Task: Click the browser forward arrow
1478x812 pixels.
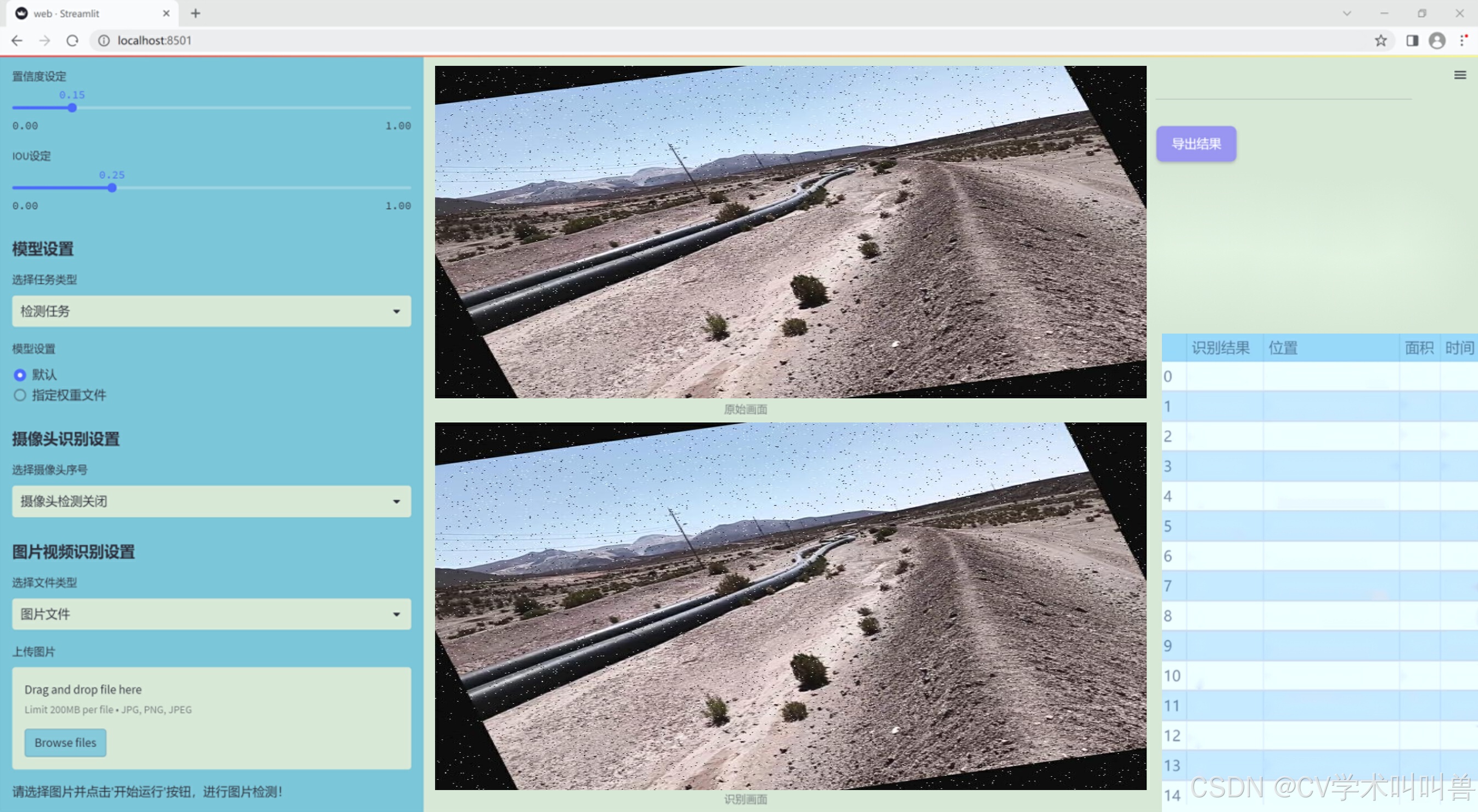Action: click(44, 41)
